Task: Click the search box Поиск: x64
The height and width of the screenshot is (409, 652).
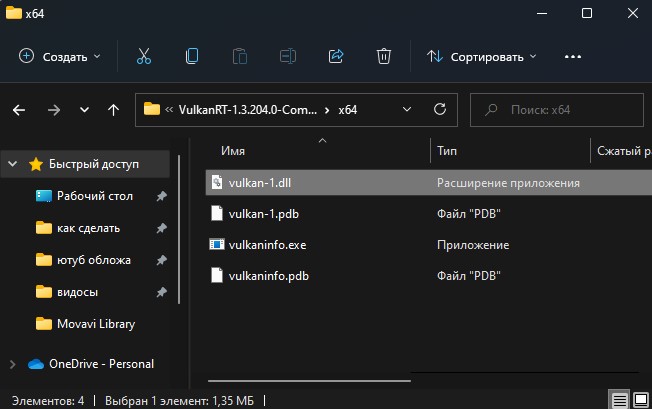Action: coord(557,110)
